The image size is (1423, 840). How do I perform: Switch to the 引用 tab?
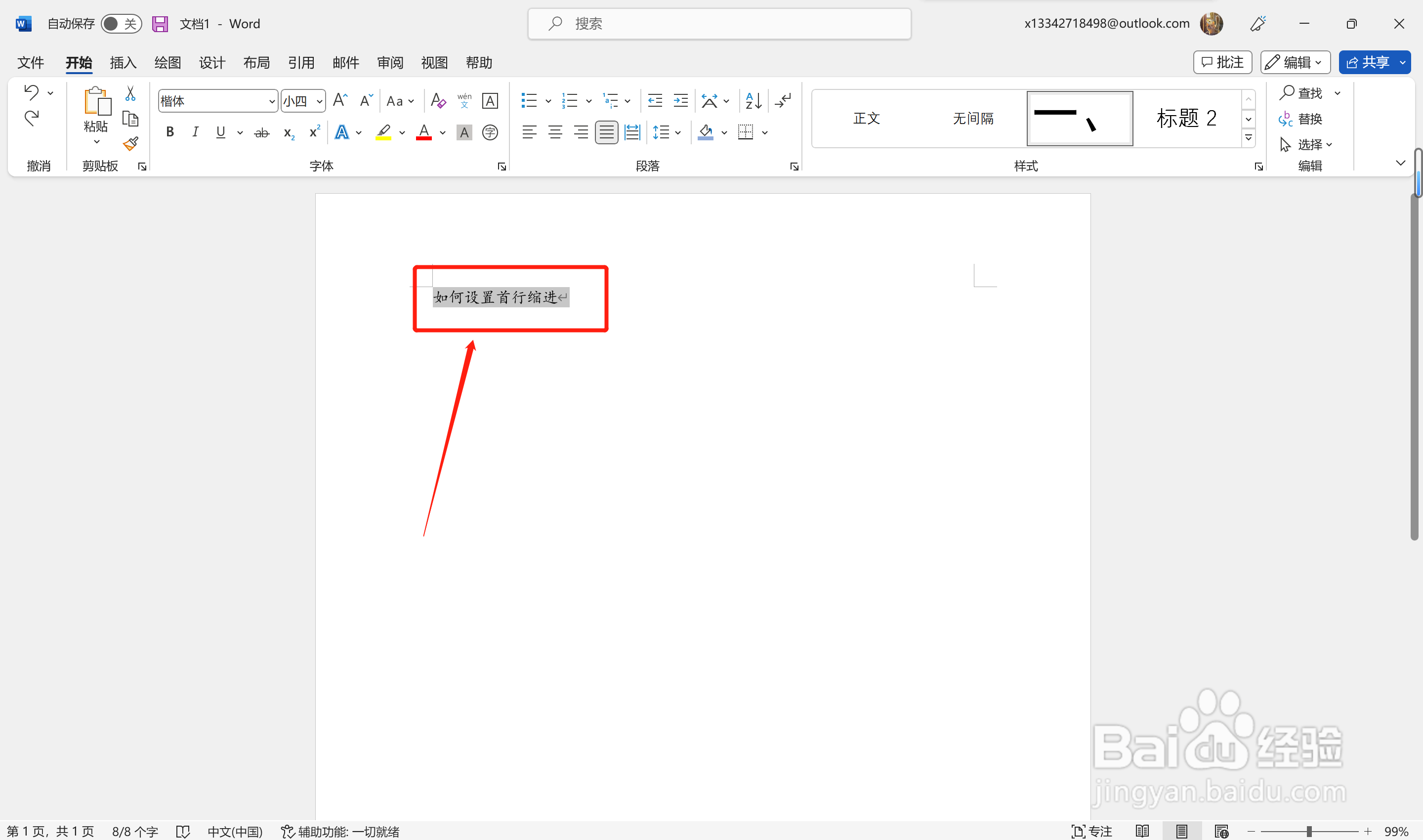pos(301,62)
